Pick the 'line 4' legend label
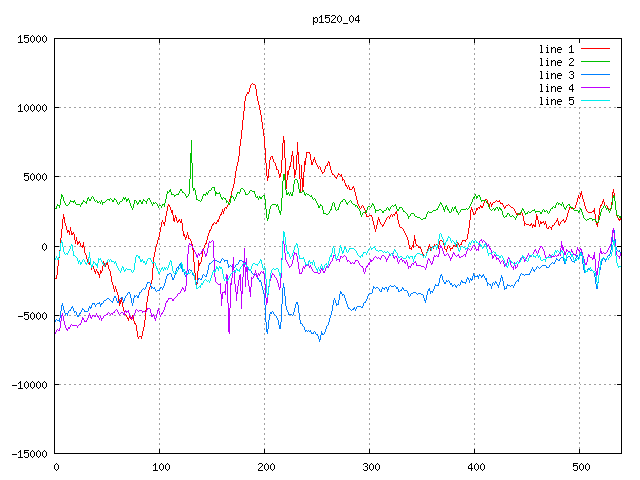This screenshot has height=480, width=640. 557,88
